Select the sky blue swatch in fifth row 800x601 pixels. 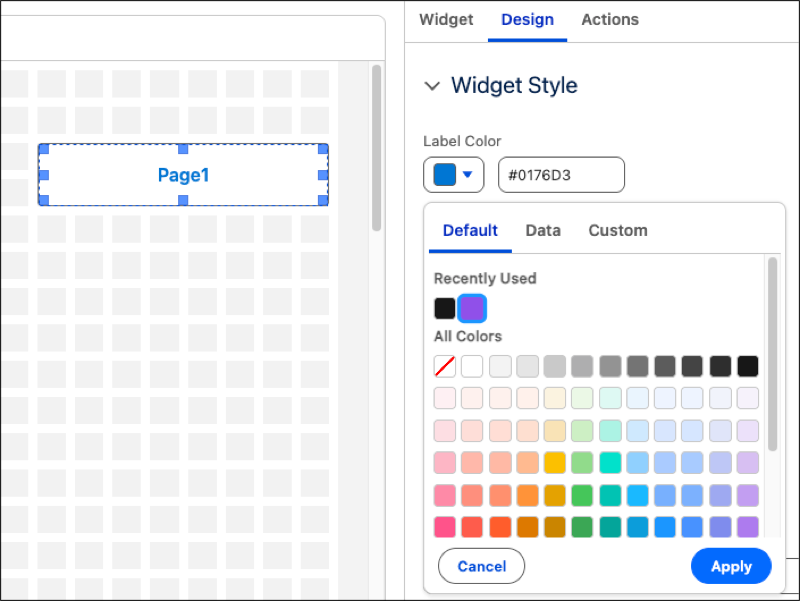coord(638,495)
